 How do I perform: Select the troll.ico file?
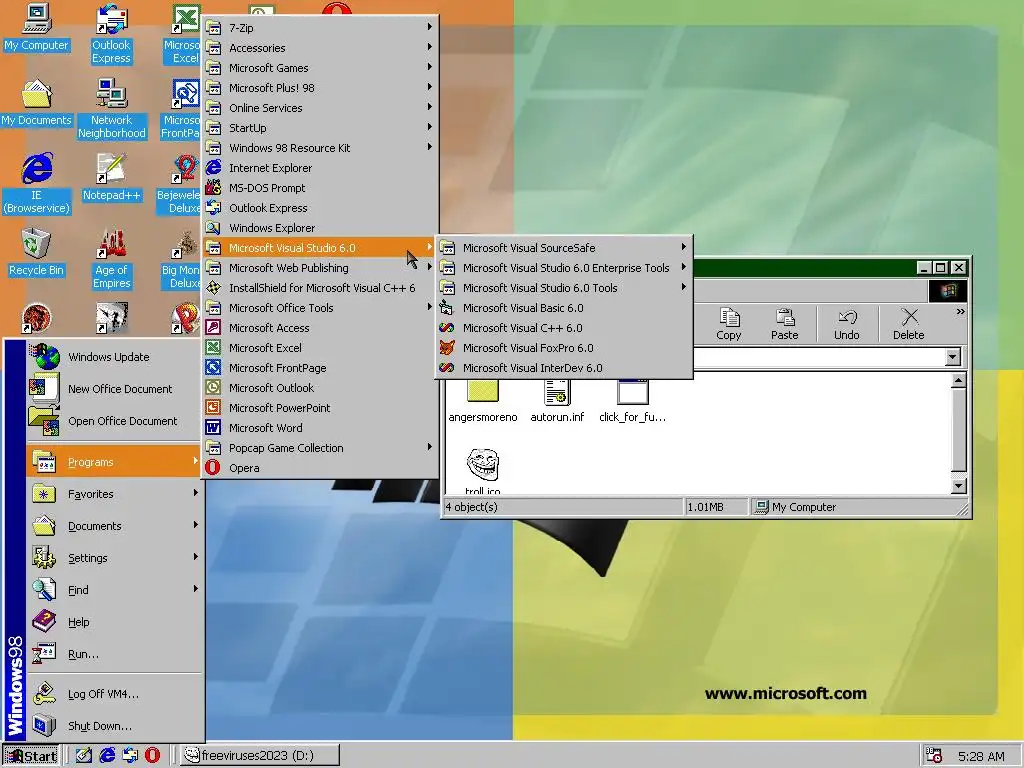pyautogui.click(x=483, y=472)
